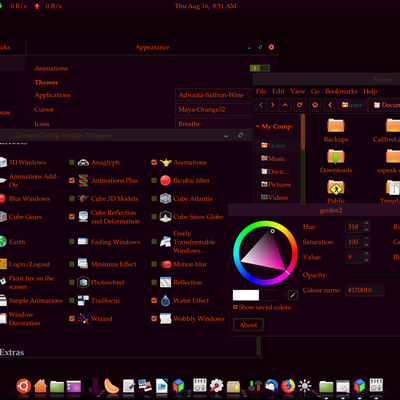Image resolution: width=400 pixels, height=400 pixels.
Task: Open the Downloads folder icon
Action: pyautogui.click(x=336, y=156)
